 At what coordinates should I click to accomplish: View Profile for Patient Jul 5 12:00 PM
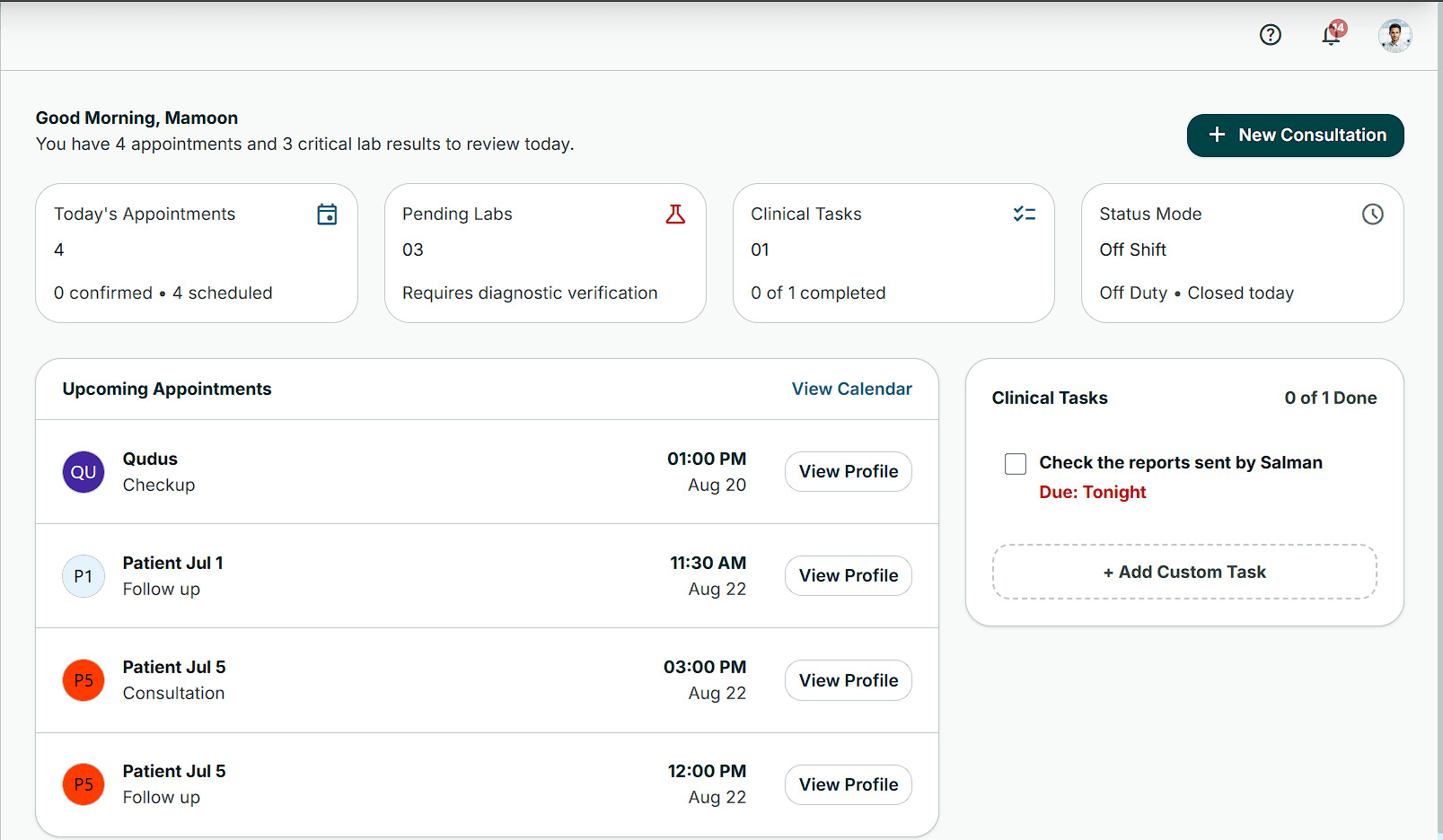[x=849, y=784]
